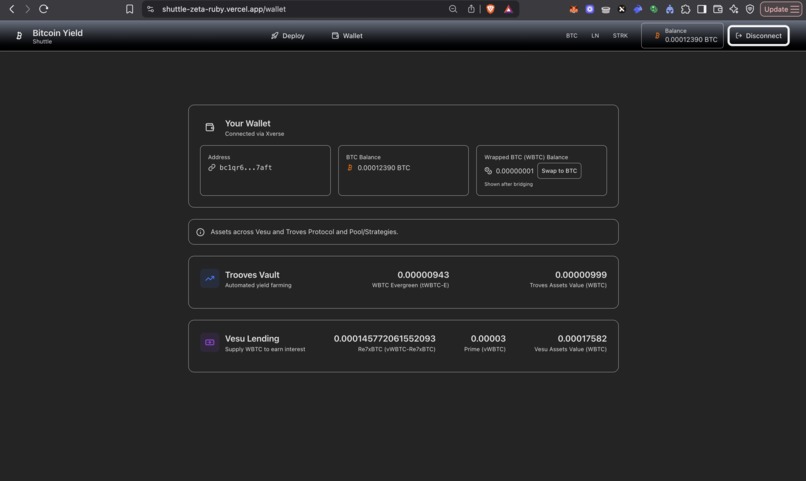Click 'Connected via Xverse' text
This screenshot has width=806, height=481.
[254, 134]
